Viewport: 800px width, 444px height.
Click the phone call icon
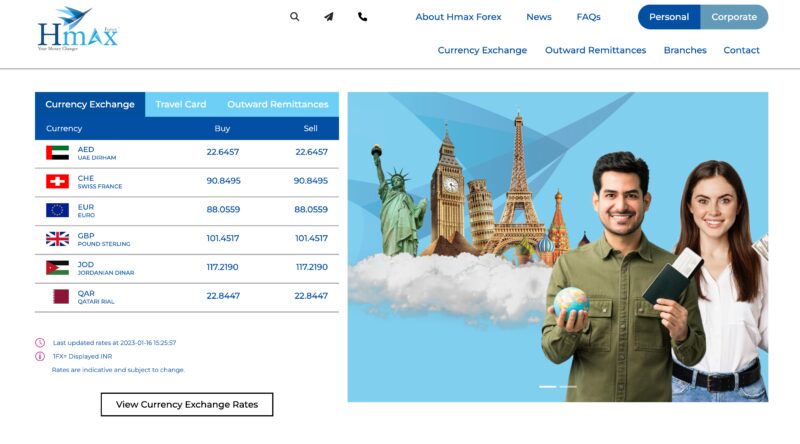(362, 17)
